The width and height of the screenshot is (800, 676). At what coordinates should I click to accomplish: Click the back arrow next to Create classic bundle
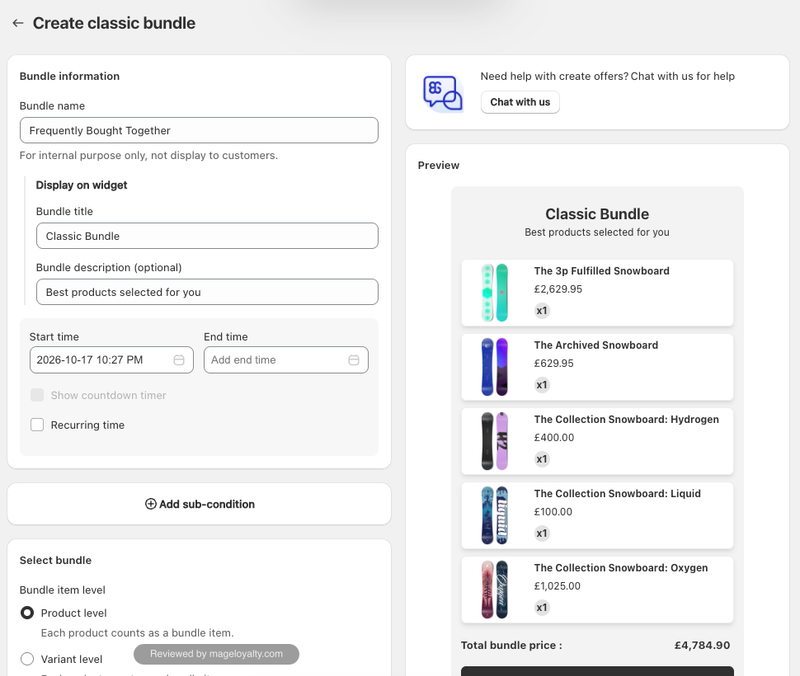click(x=18, y=23)
